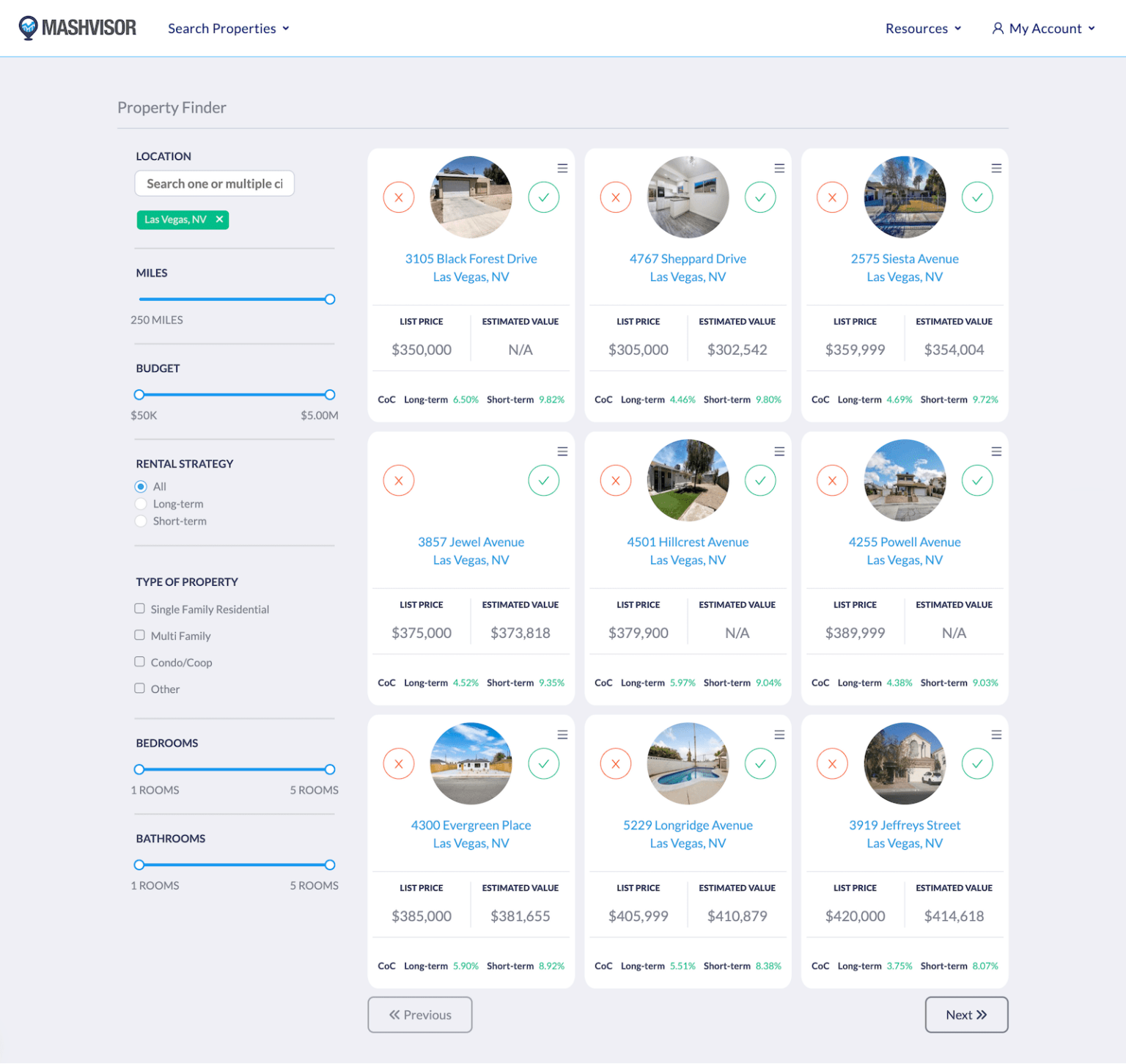
Task: Approve the 3919 Jeffreys Street property
Action: coord(977,763)
